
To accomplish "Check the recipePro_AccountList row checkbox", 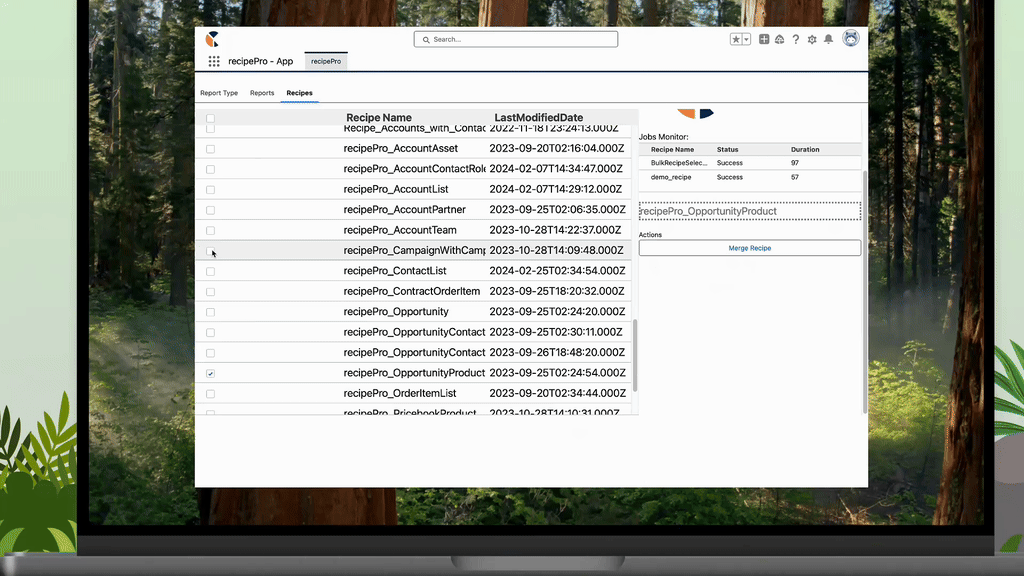I will point(210,189).
